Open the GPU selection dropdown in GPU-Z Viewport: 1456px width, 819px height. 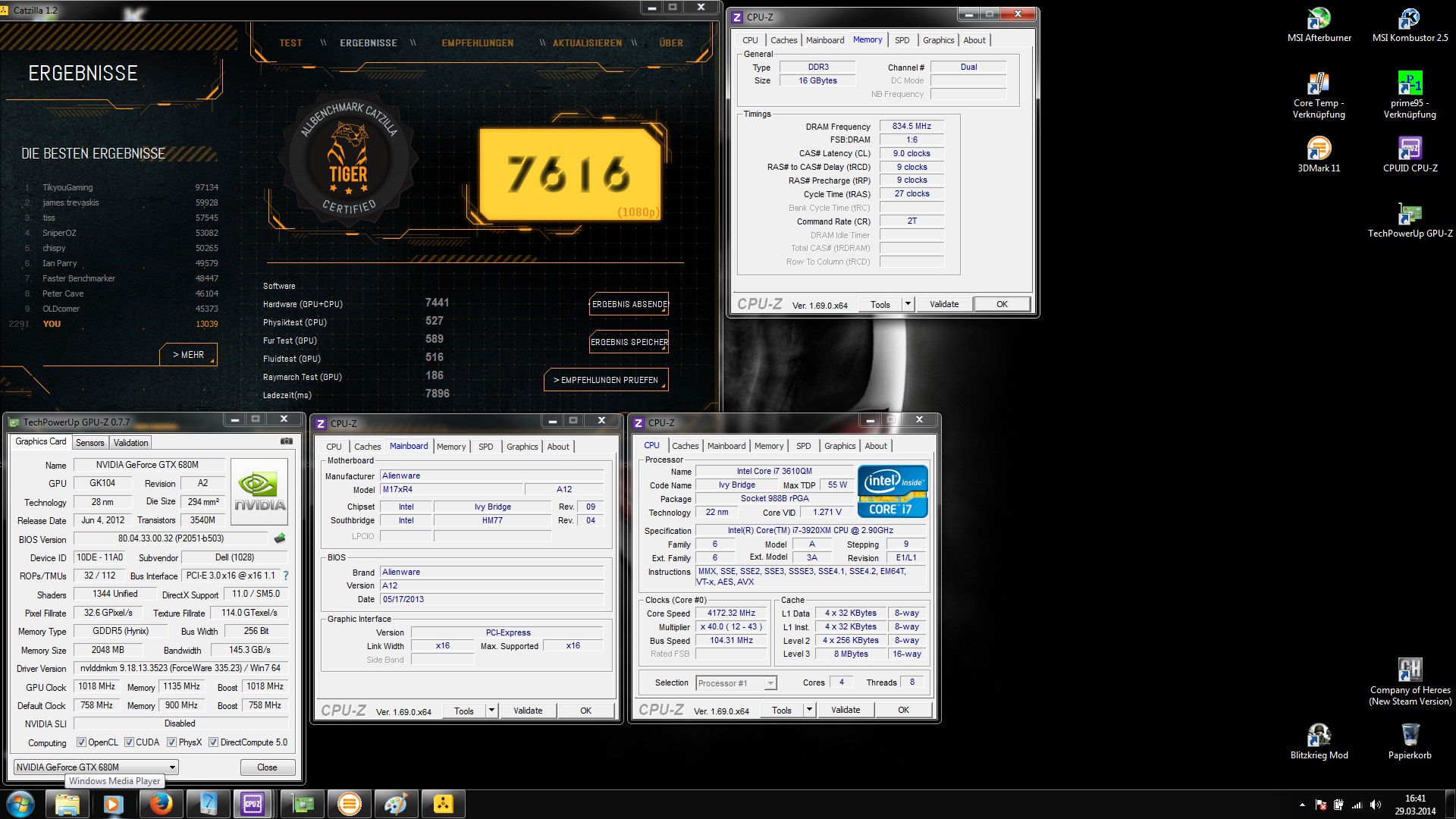tap(96, 767)
